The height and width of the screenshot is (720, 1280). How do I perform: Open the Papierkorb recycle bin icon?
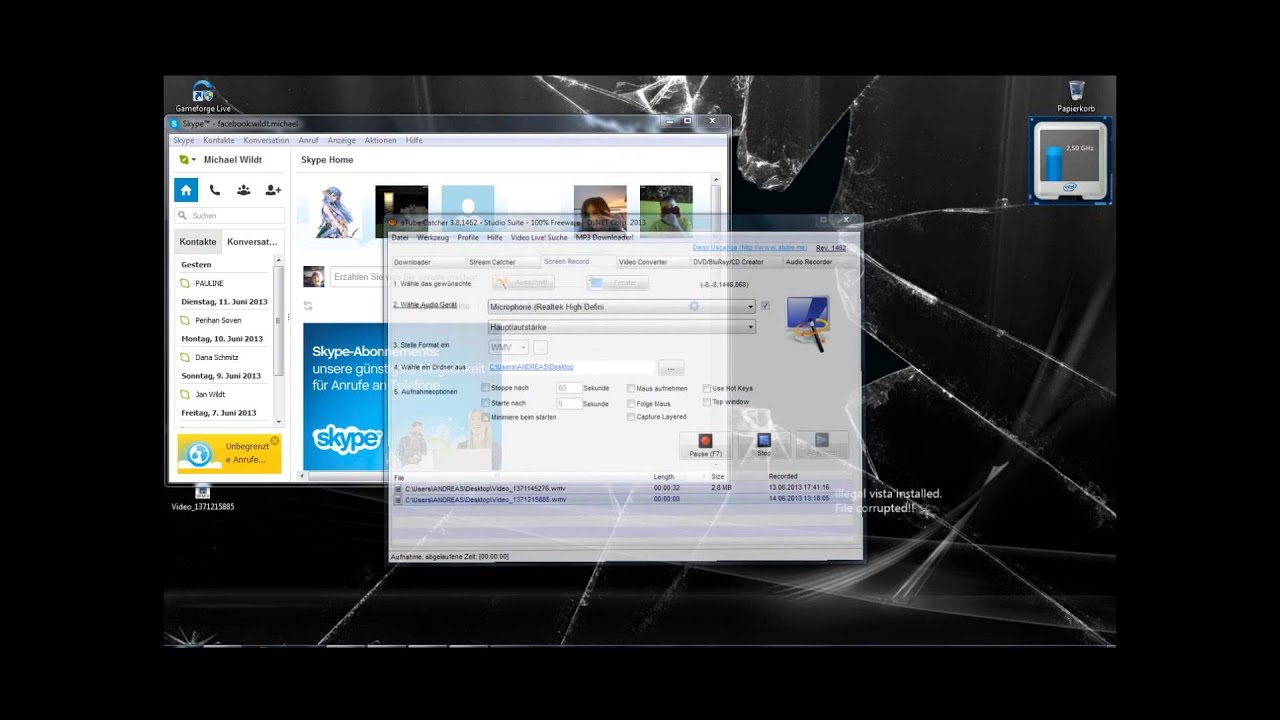pos(1076,96)
